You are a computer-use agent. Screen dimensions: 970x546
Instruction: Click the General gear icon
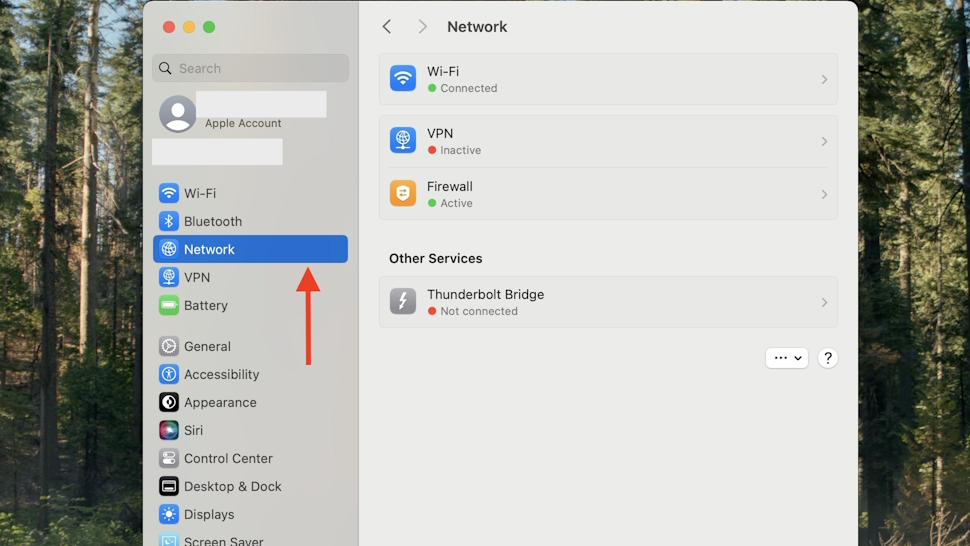(x=168, y=346)
